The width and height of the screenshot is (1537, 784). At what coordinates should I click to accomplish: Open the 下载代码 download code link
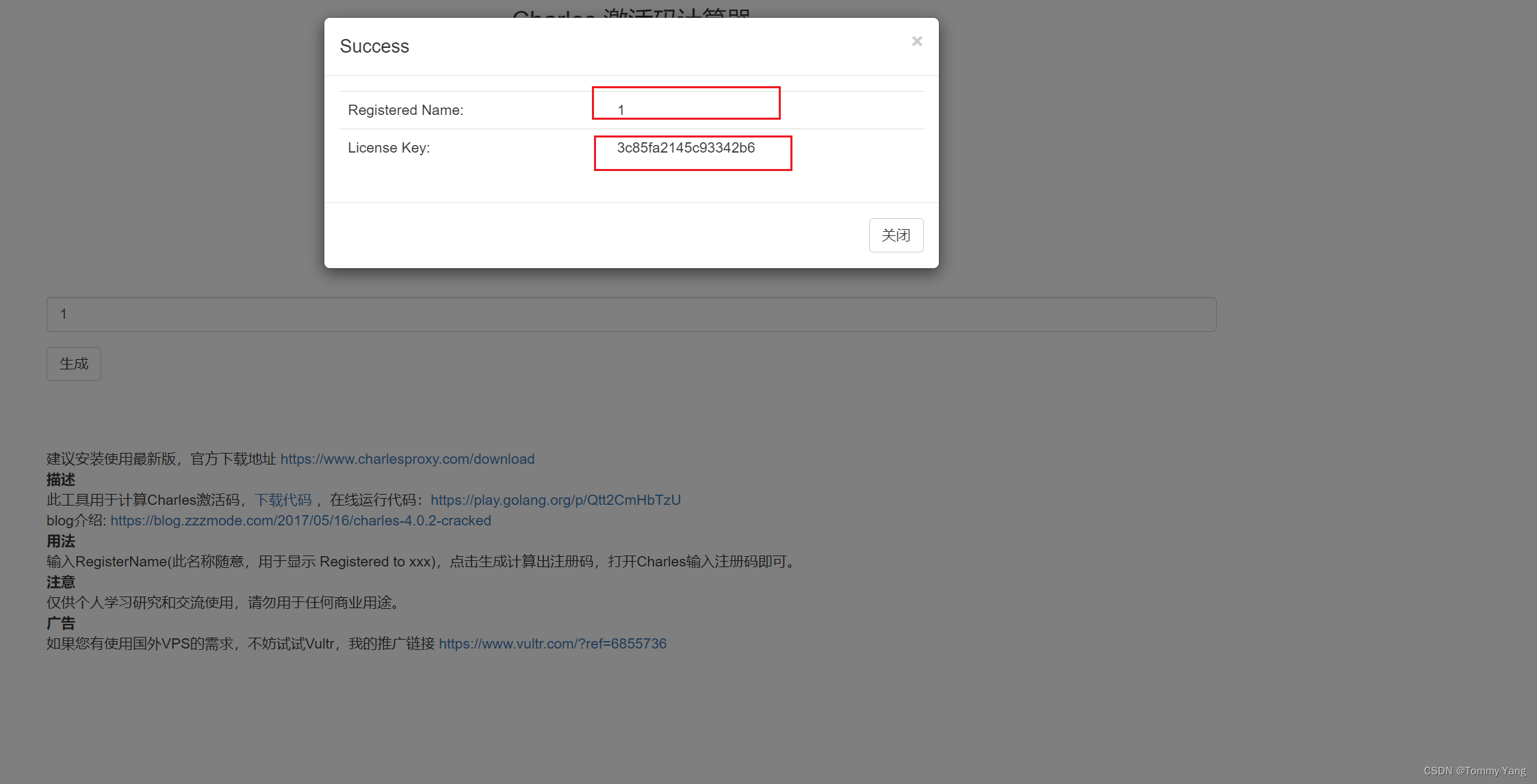283,500
